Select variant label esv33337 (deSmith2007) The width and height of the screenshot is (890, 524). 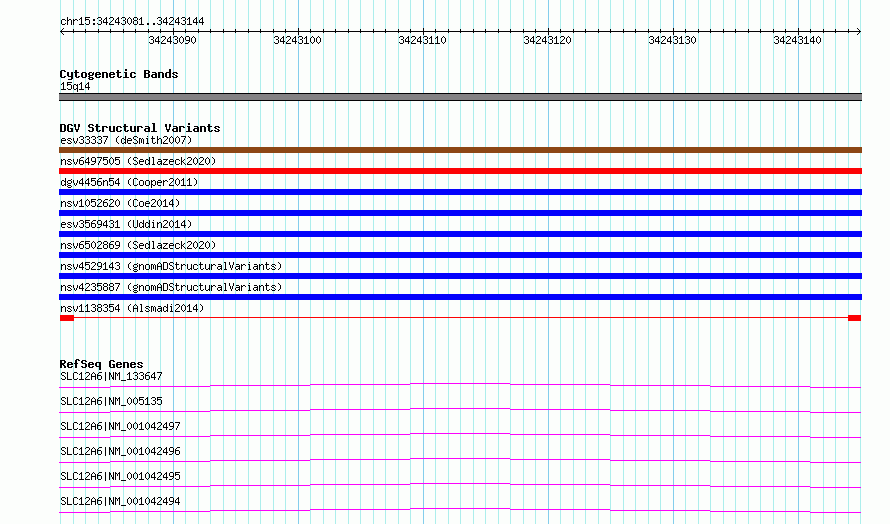point(126,140)
